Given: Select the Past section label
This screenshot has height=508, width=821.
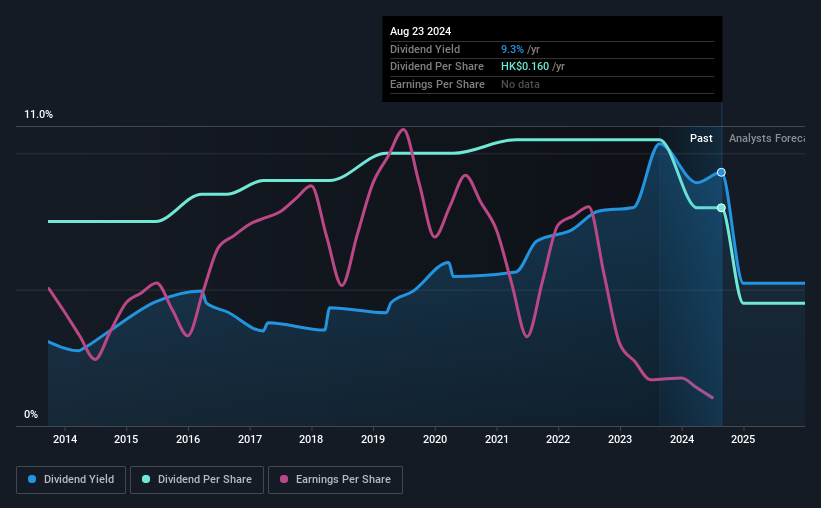Looking at the screenshot, I should [701, 138].
